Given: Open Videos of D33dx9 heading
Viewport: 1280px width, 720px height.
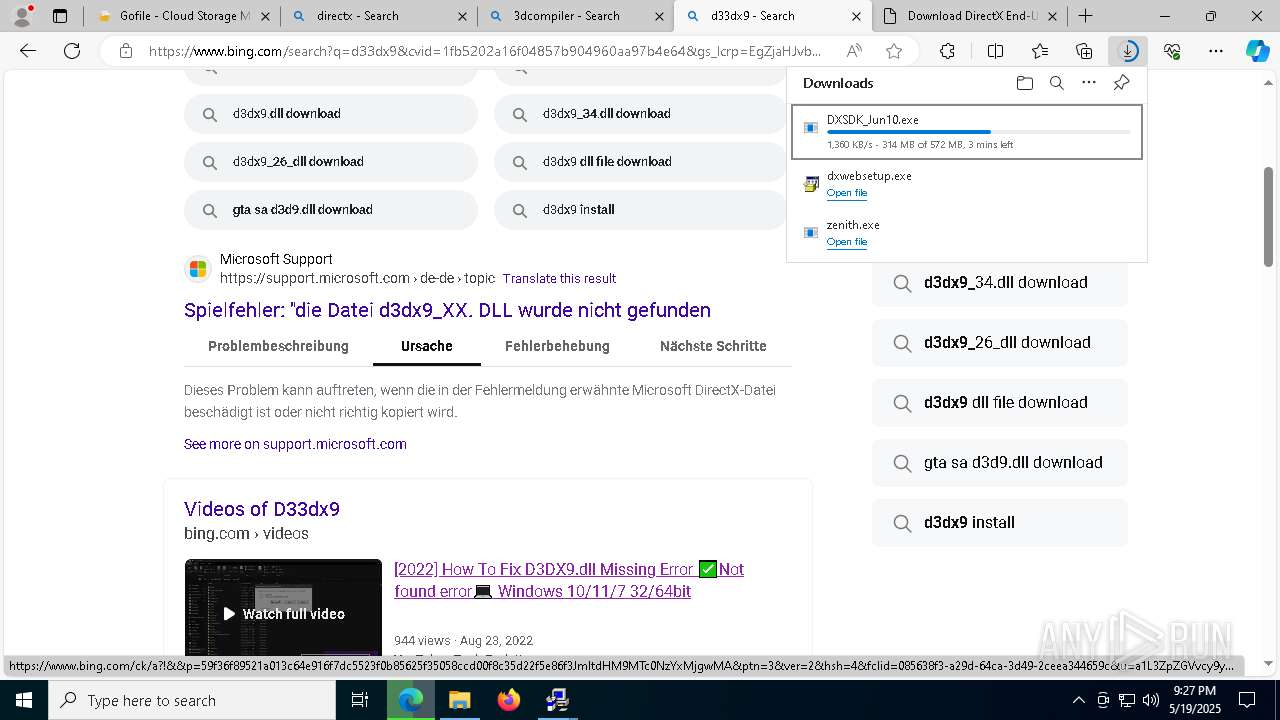Looking at the screenshot, I should coord(262,509).
